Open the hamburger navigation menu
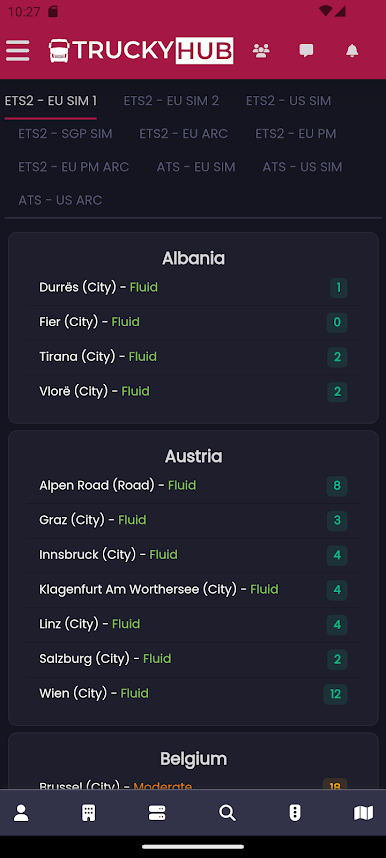Viewport: 386px width, 858px height. (x=18, y=51)
